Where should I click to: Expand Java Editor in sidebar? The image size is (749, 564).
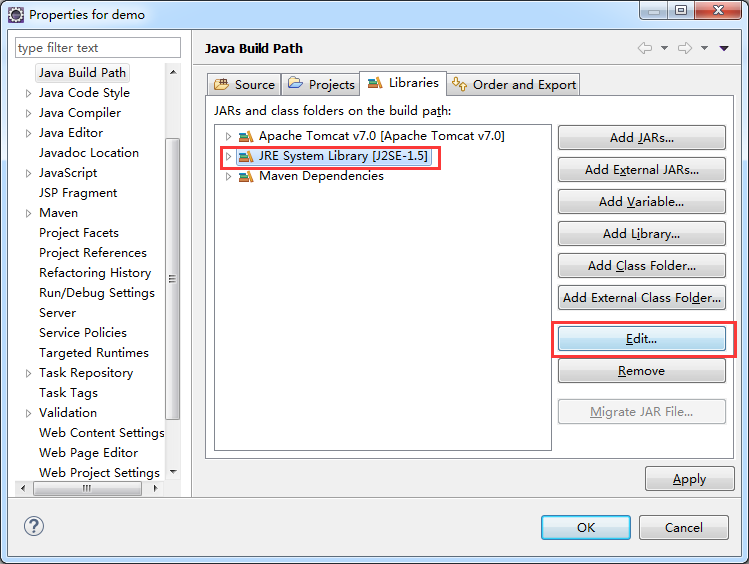coord(28,133)
